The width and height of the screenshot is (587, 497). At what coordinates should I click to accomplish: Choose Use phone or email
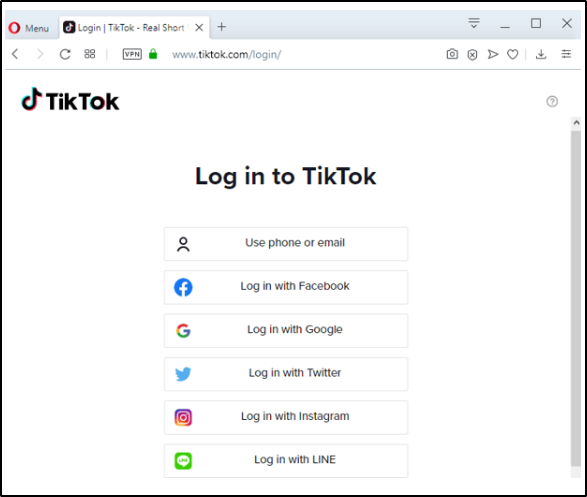[x=286, y=244]
